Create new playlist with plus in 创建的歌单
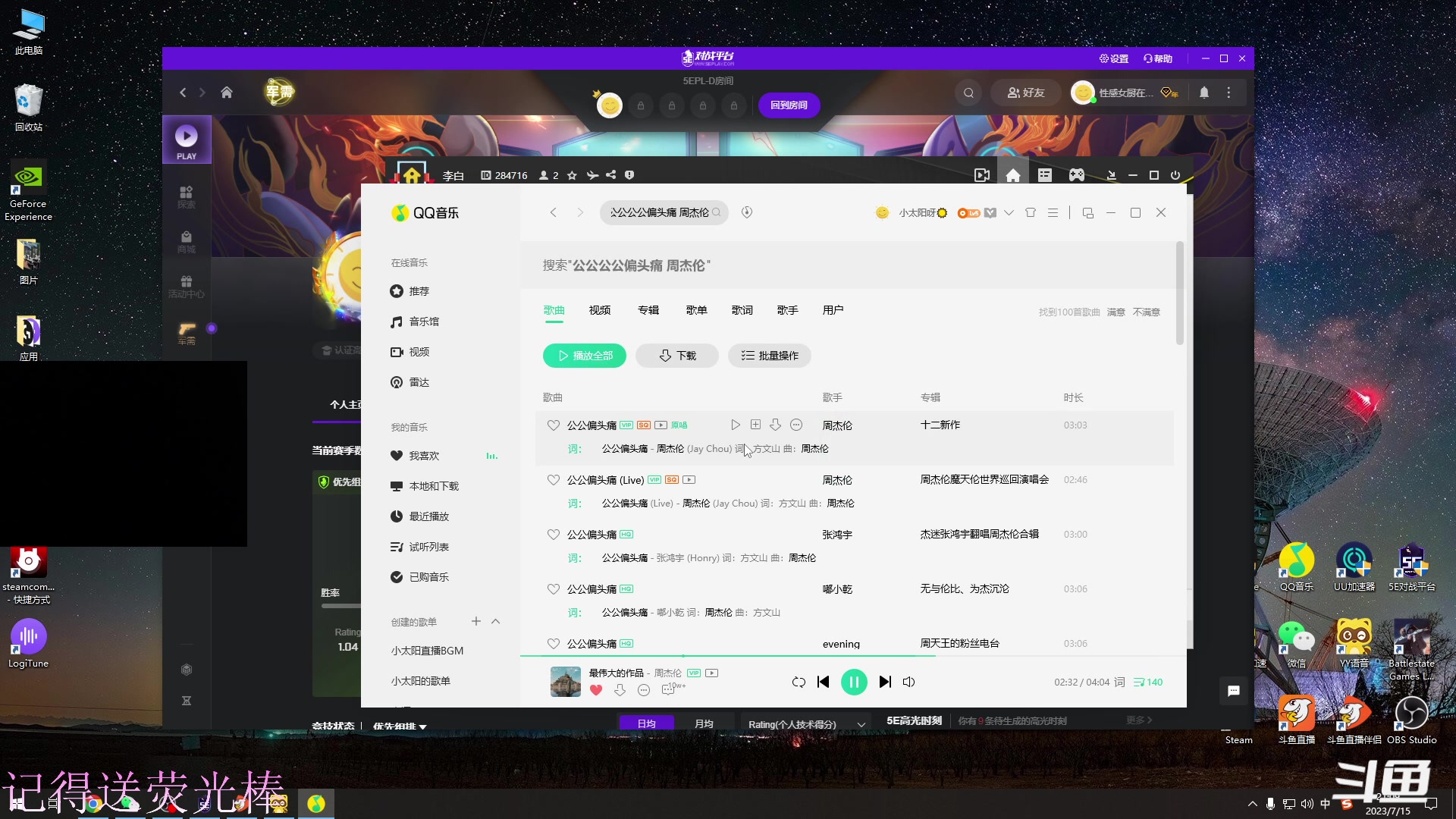 point(476,621)
